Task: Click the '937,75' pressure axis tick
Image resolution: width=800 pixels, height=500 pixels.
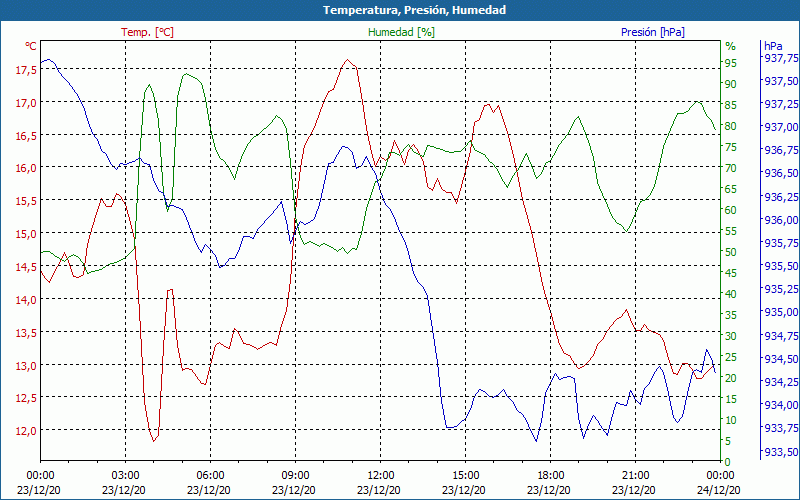Action: click(x=781, y=59)
